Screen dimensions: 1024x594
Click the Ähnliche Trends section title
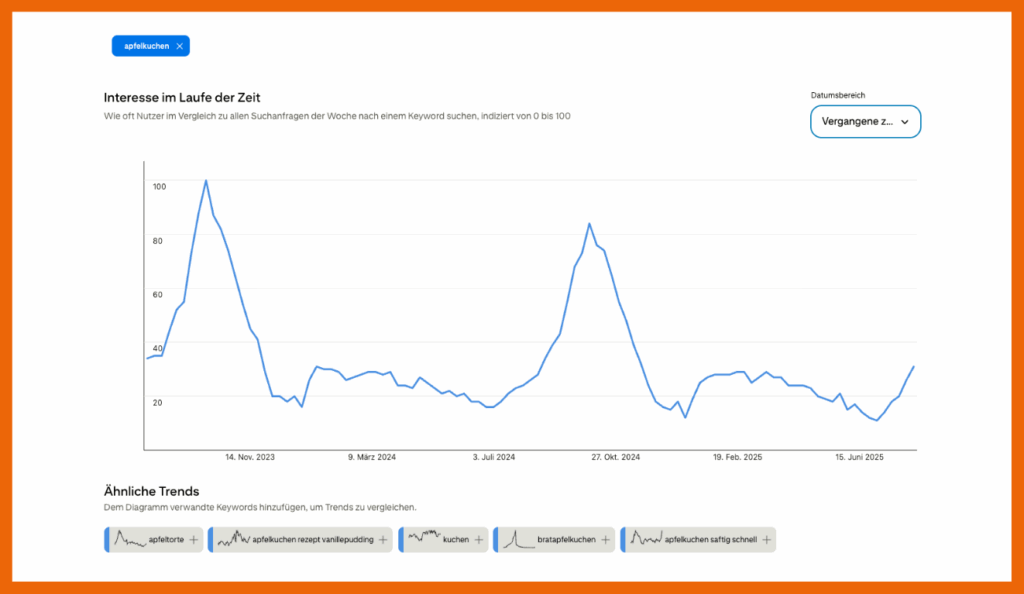tap(149, 491)
